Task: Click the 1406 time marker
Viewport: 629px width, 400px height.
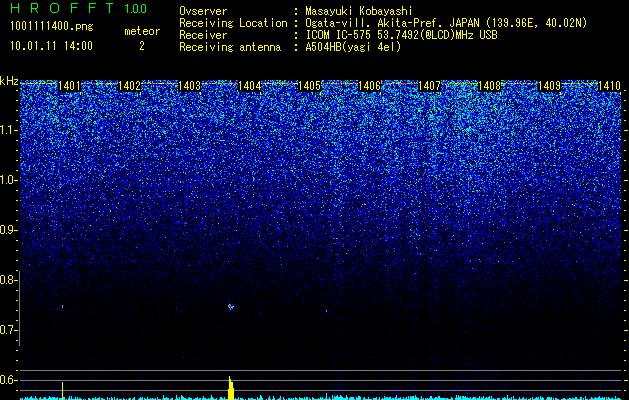Action: [x=369, y=86]
